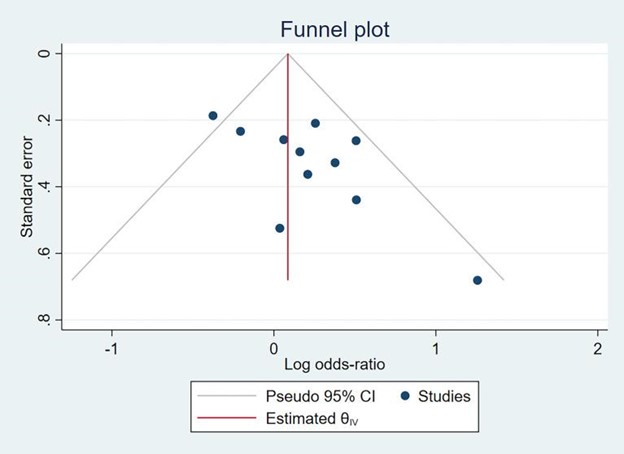Click the funnel apex at the top
Viewport: 624px width, 454px height.
click(288, 53)
